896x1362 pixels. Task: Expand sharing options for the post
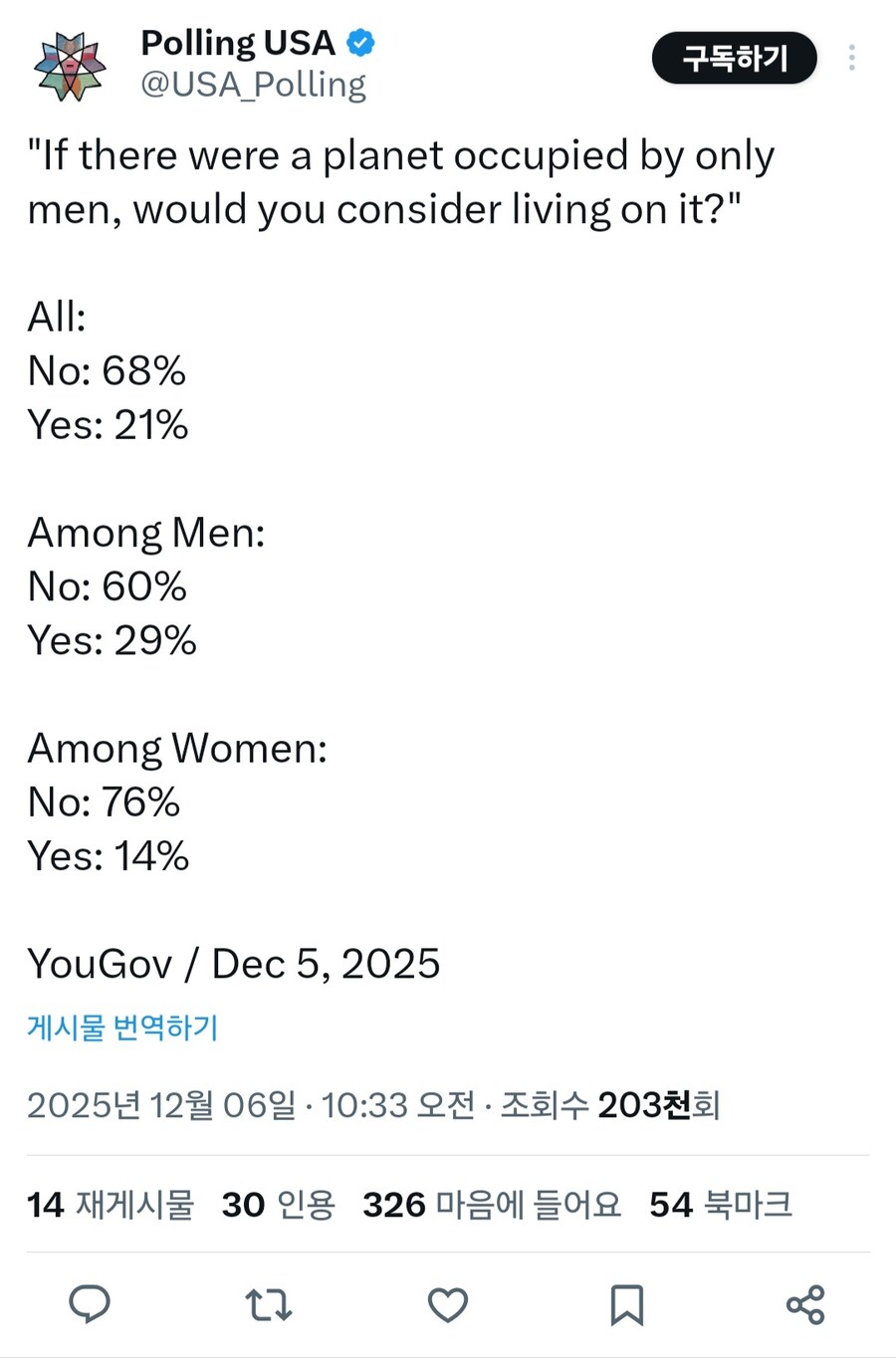(x=805, y=1305)
